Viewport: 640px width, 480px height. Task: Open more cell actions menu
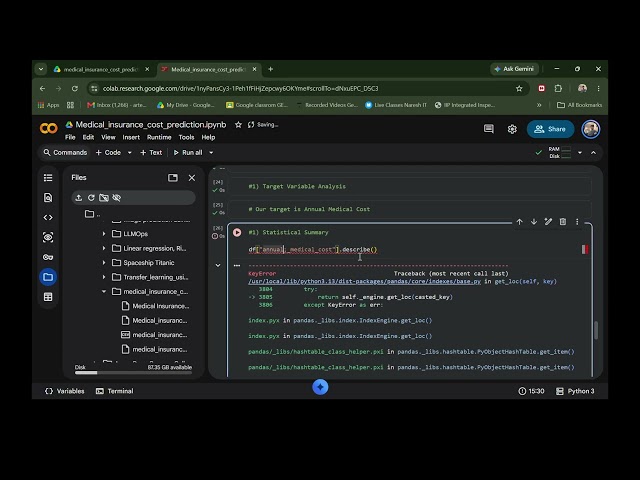[x=577, y=222]
